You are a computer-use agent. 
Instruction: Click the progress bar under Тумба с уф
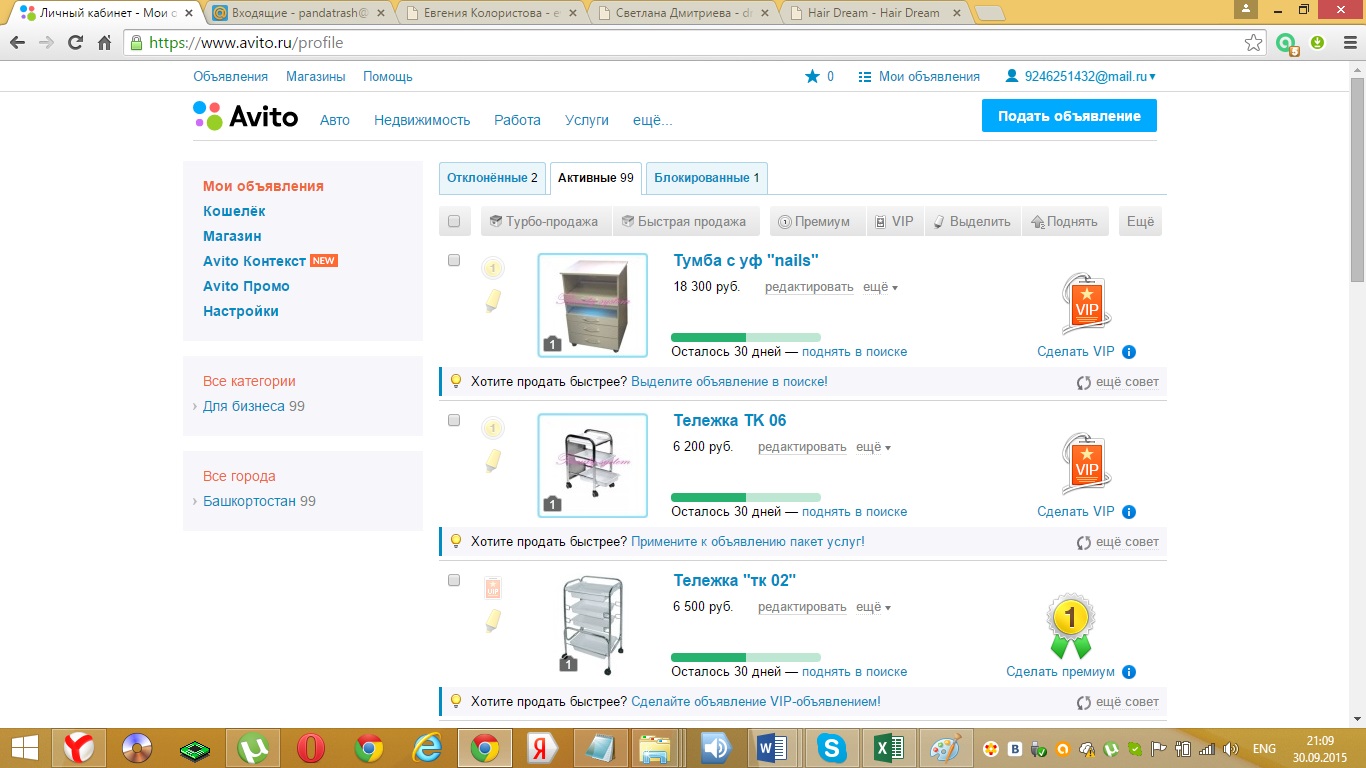click(746, 338)
